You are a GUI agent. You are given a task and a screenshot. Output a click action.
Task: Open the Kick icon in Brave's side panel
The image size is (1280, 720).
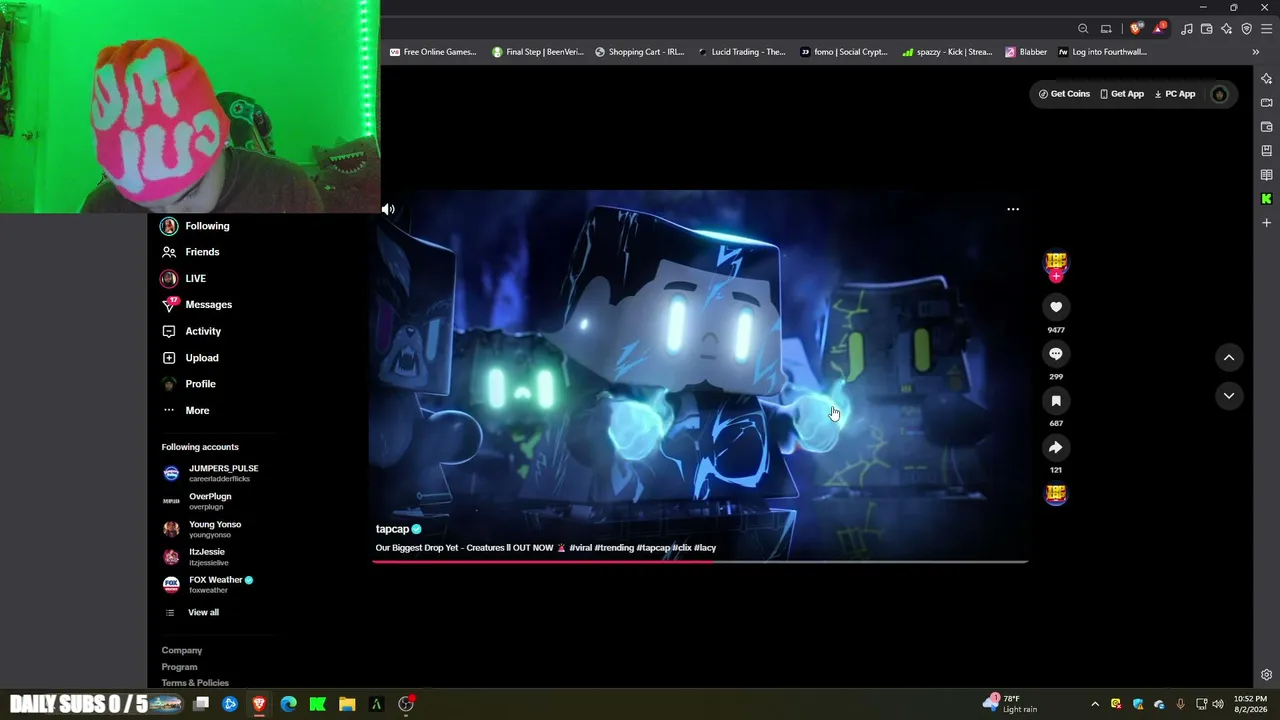click(1266, 199)
